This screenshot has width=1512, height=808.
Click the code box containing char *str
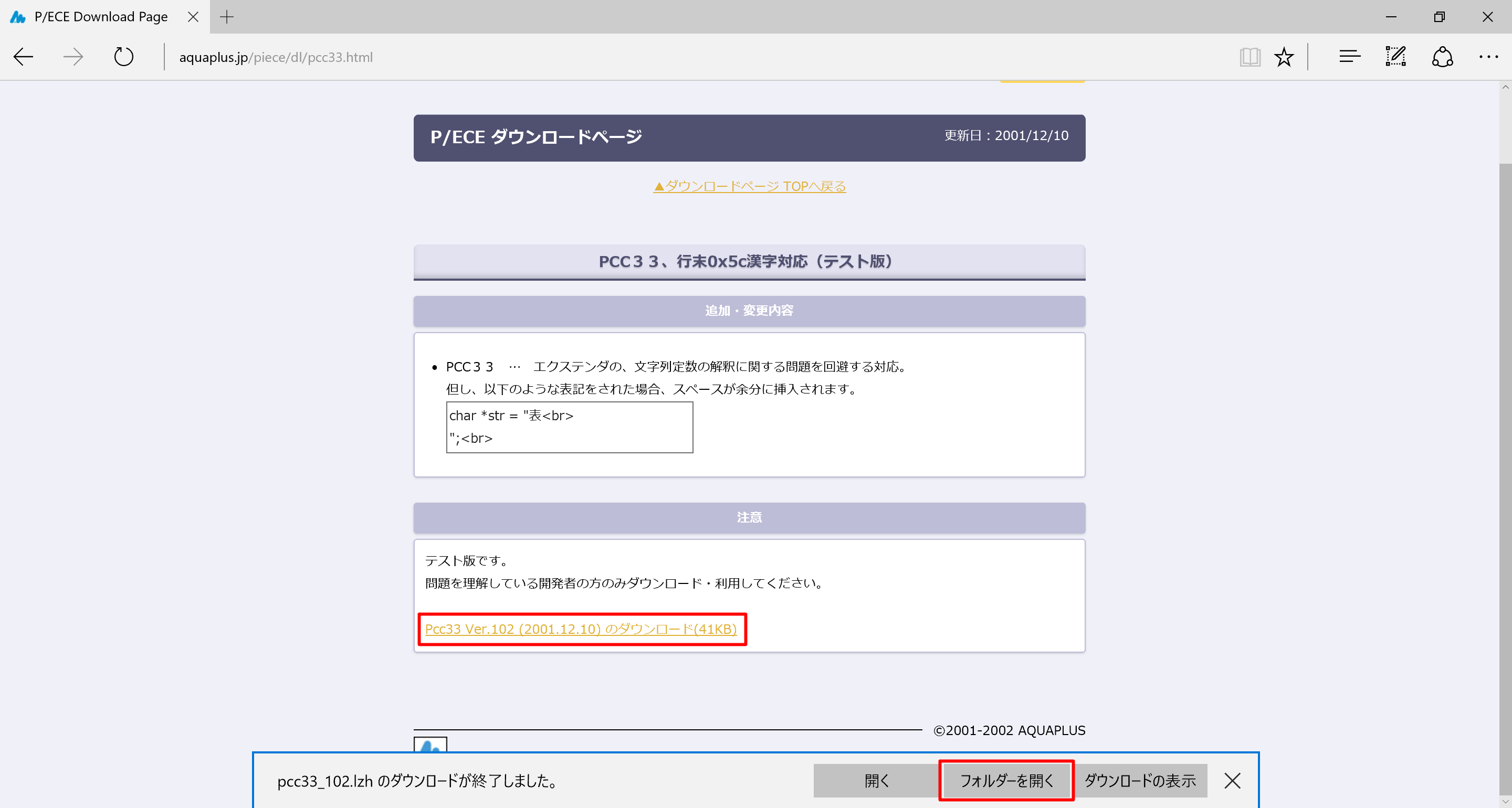click(x=569, y=427)
